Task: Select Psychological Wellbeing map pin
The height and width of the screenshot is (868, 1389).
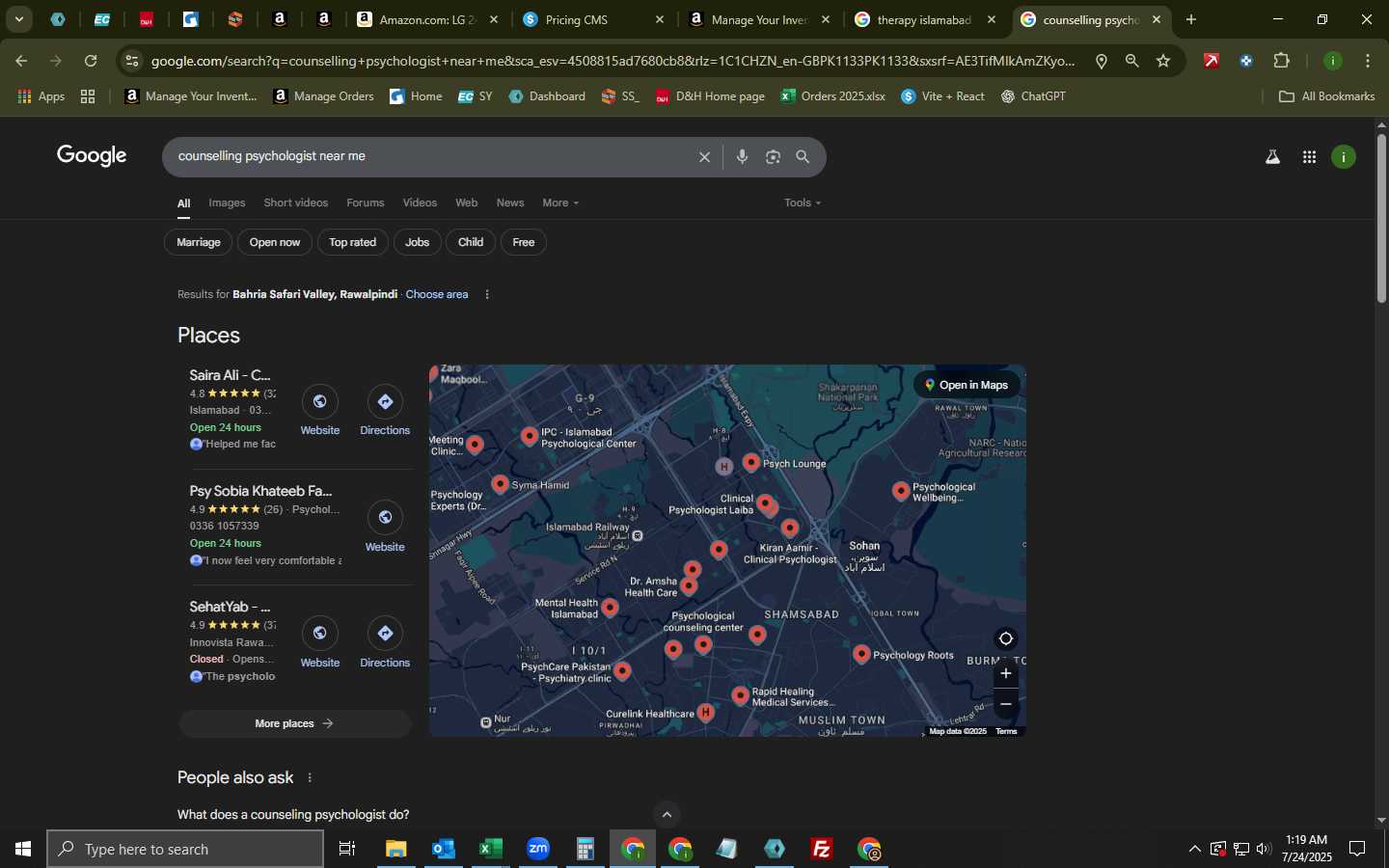Action: point(901,491)
